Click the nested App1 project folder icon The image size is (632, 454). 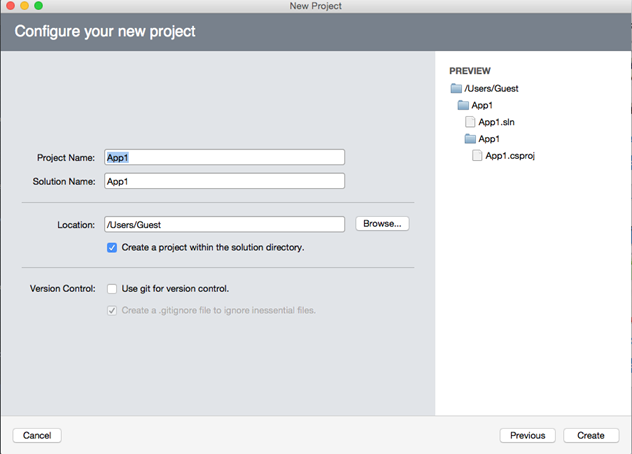coord(470,139)
